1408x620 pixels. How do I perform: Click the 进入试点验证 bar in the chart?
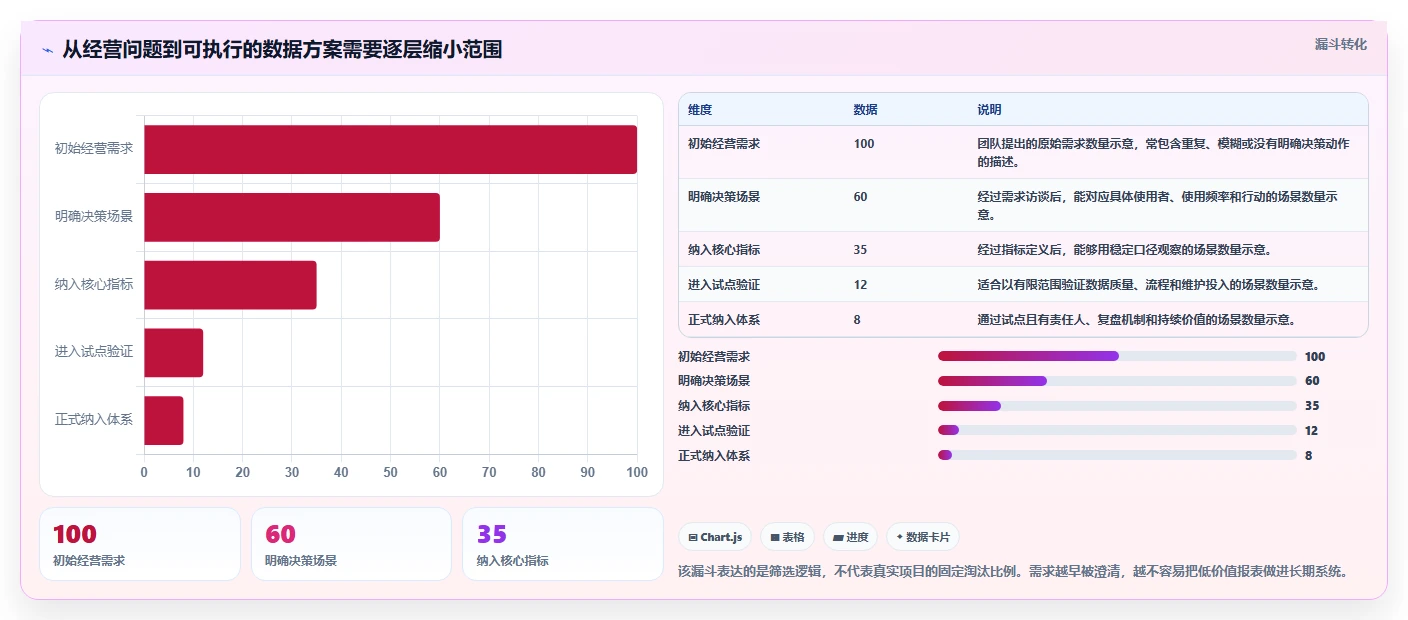(x=173, y=353)
